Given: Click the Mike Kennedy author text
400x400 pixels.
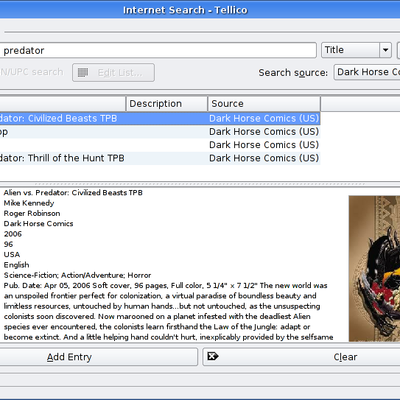Looking at the screenshot, I should coord(29,203).
